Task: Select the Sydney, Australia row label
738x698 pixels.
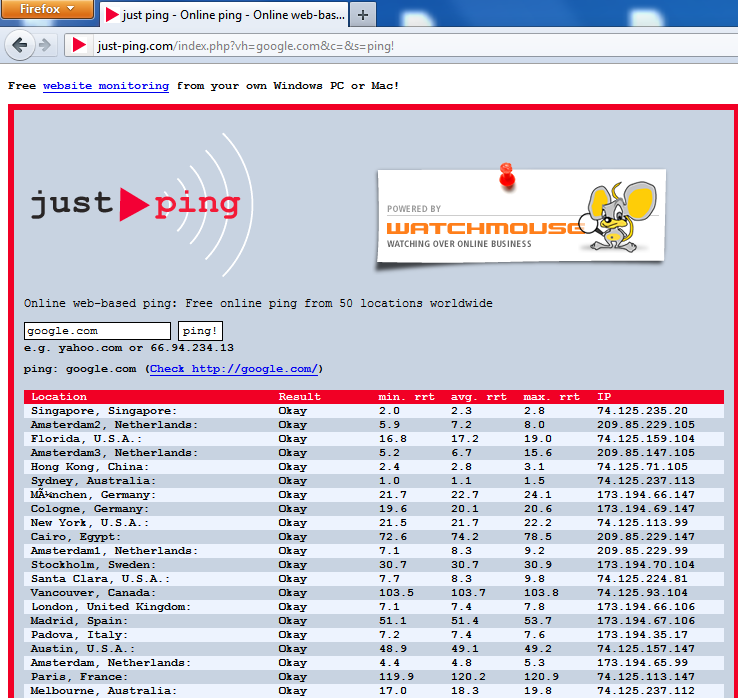Action: click(93, 481)
